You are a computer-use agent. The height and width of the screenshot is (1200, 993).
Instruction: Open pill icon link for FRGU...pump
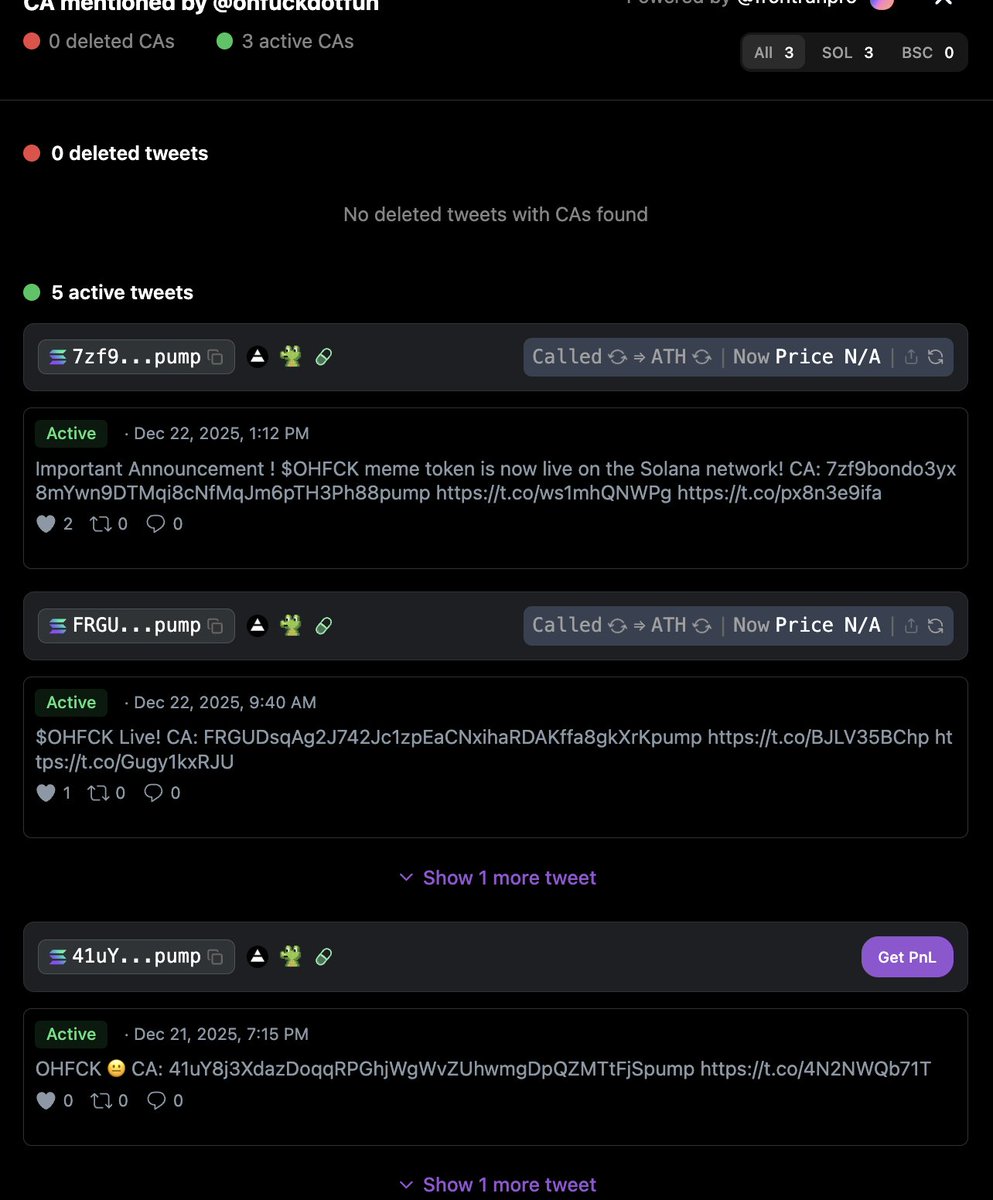tap(323, 626)
